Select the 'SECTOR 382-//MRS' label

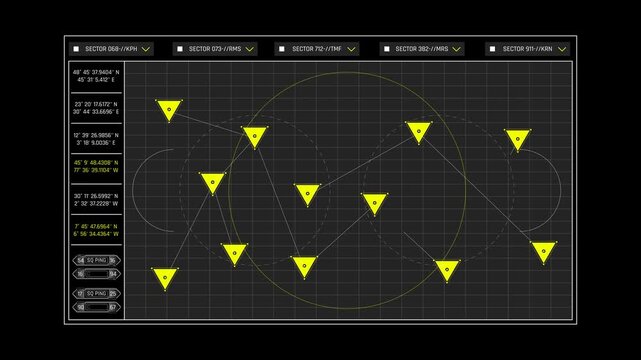422,49
